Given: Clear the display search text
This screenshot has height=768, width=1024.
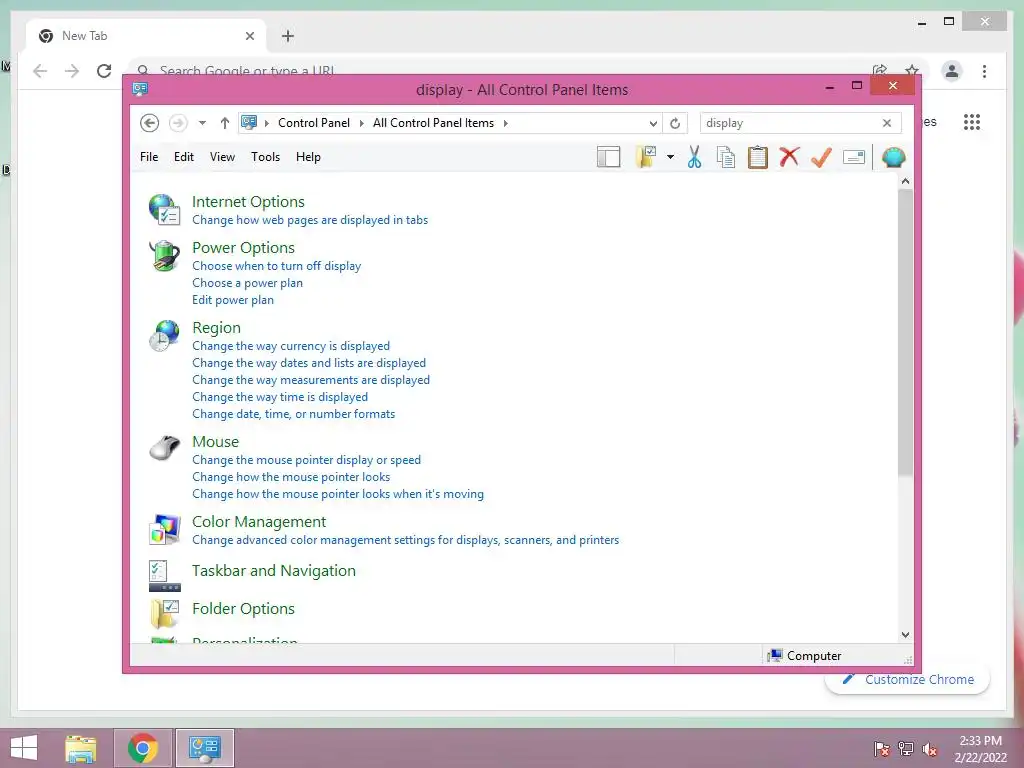Looking at the screenshot, I should pos(887,123).
